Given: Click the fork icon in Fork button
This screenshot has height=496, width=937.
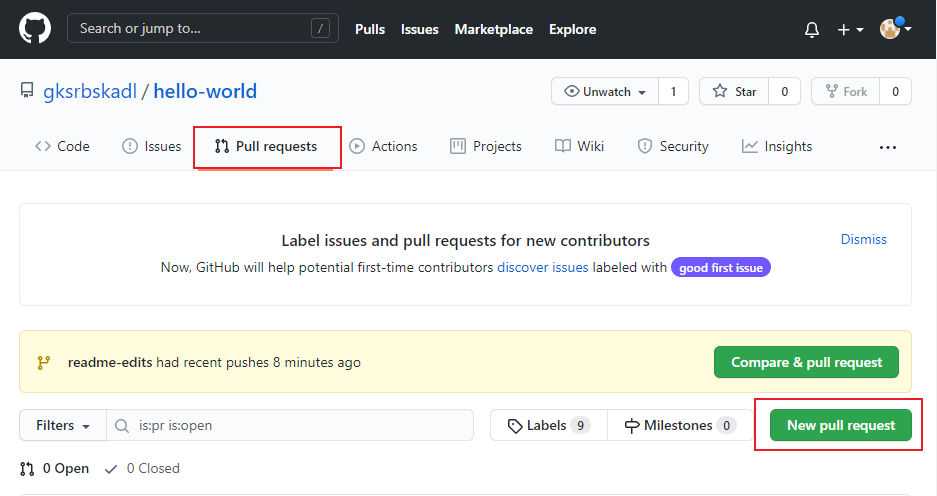Looking at the screenshot, I should tap(831, 91).
